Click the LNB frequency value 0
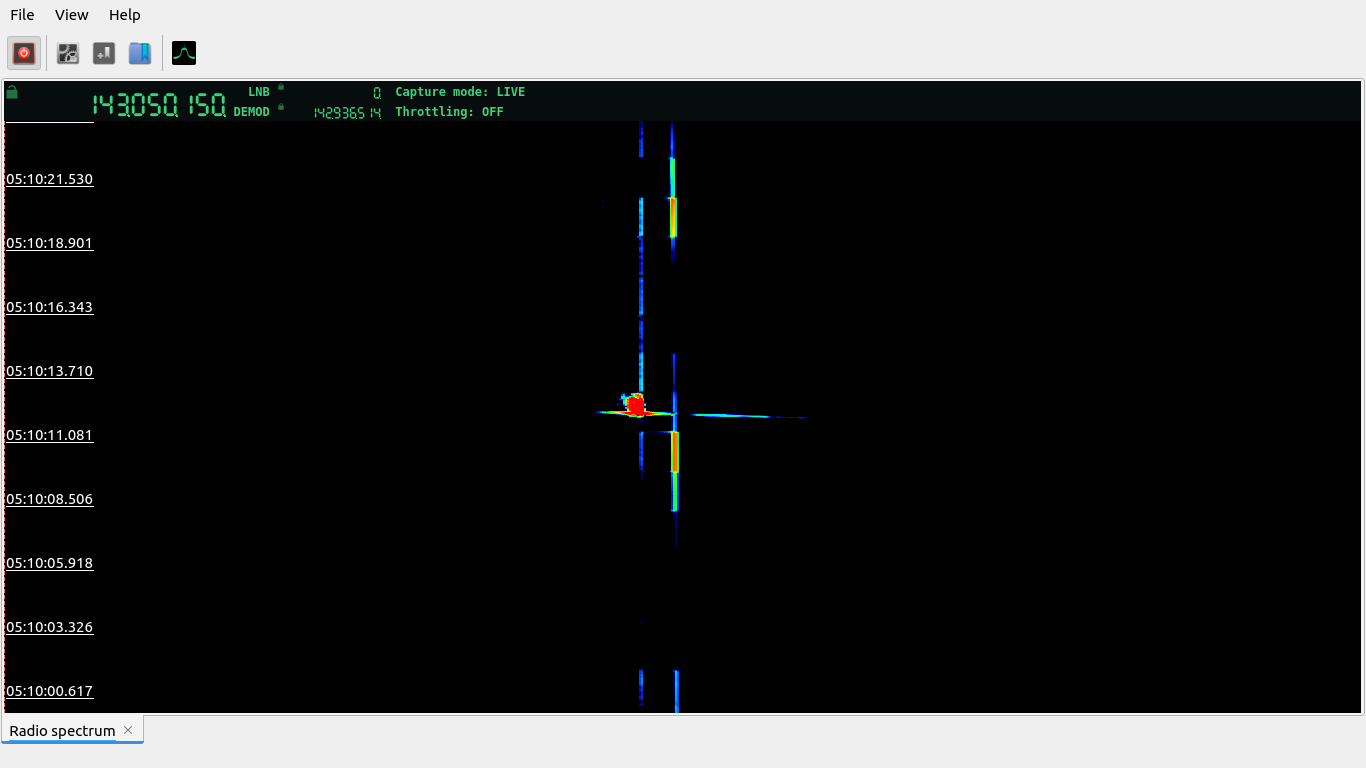The image size is (1366, 768). click(377, 92)
